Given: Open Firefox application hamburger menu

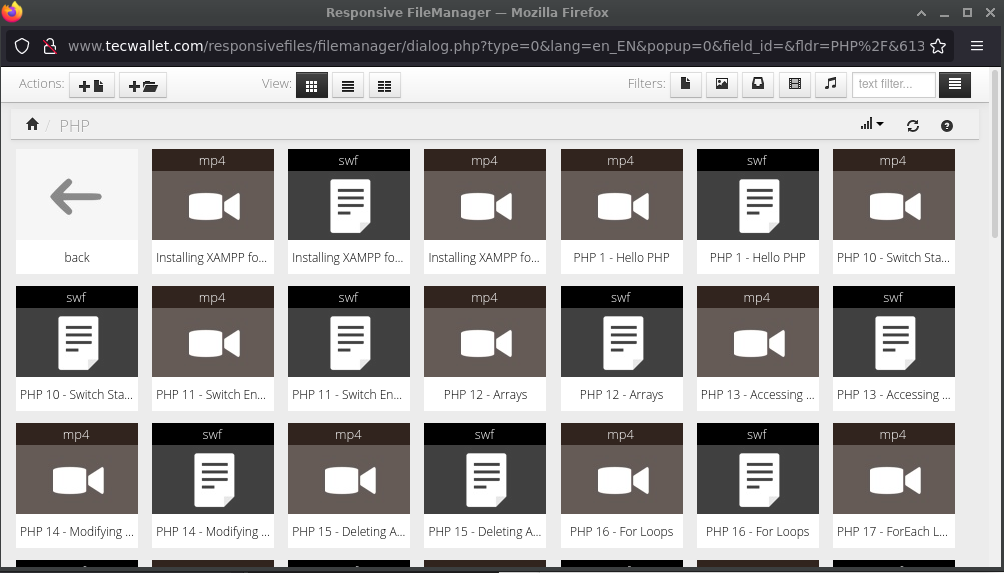Looking at the screenshot, I should 977,46.
